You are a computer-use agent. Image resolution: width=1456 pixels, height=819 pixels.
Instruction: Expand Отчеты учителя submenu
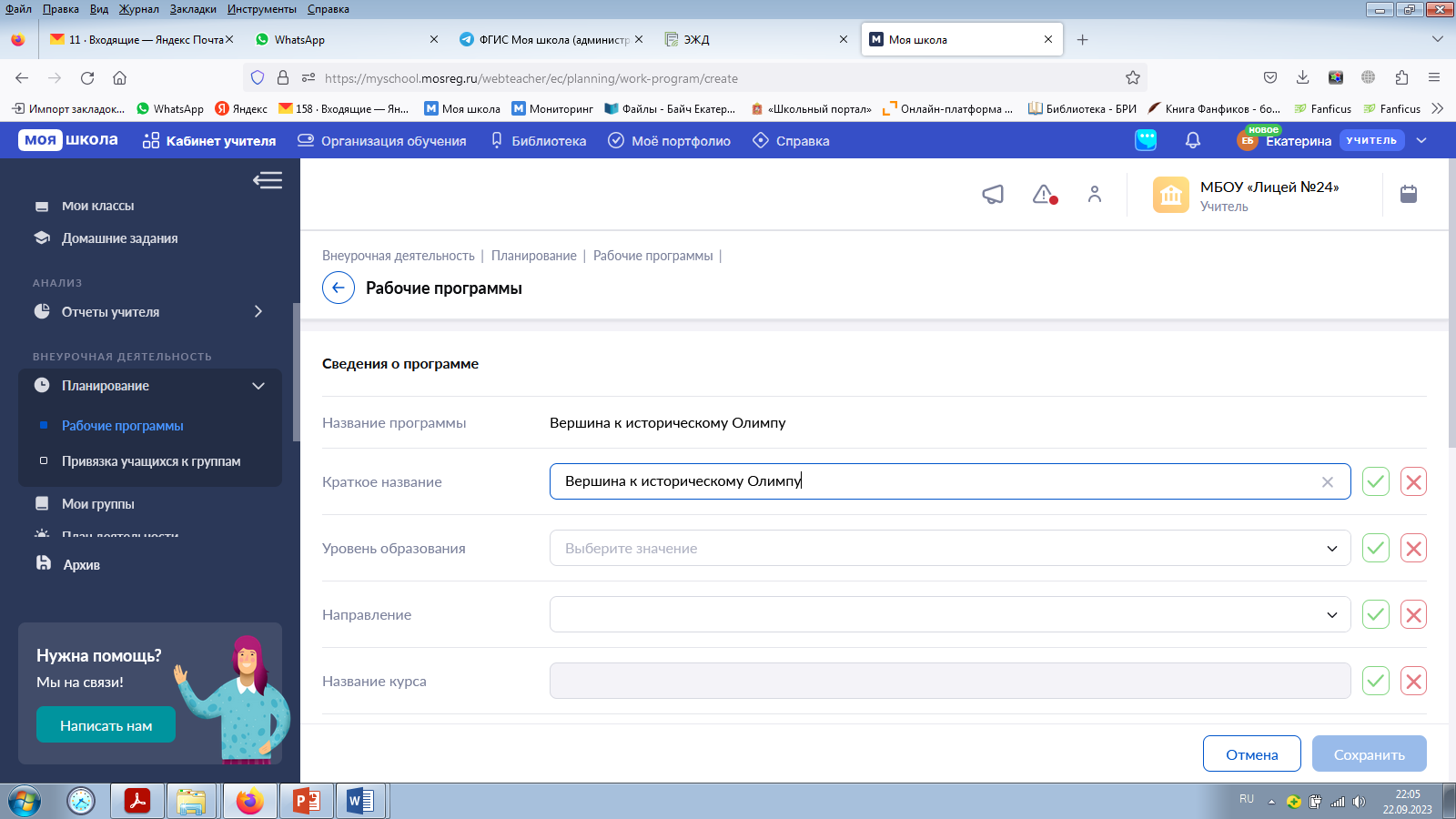coord(258,311)
